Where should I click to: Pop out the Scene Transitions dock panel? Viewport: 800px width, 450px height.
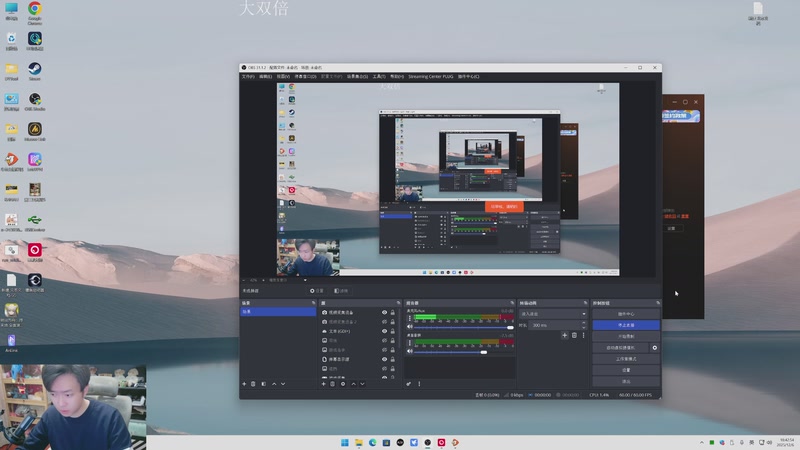(585, 303)
